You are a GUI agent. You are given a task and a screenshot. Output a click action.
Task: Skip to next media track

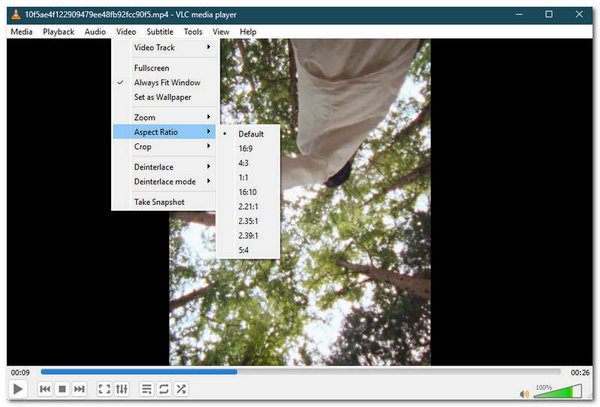[x=79, y=389]
